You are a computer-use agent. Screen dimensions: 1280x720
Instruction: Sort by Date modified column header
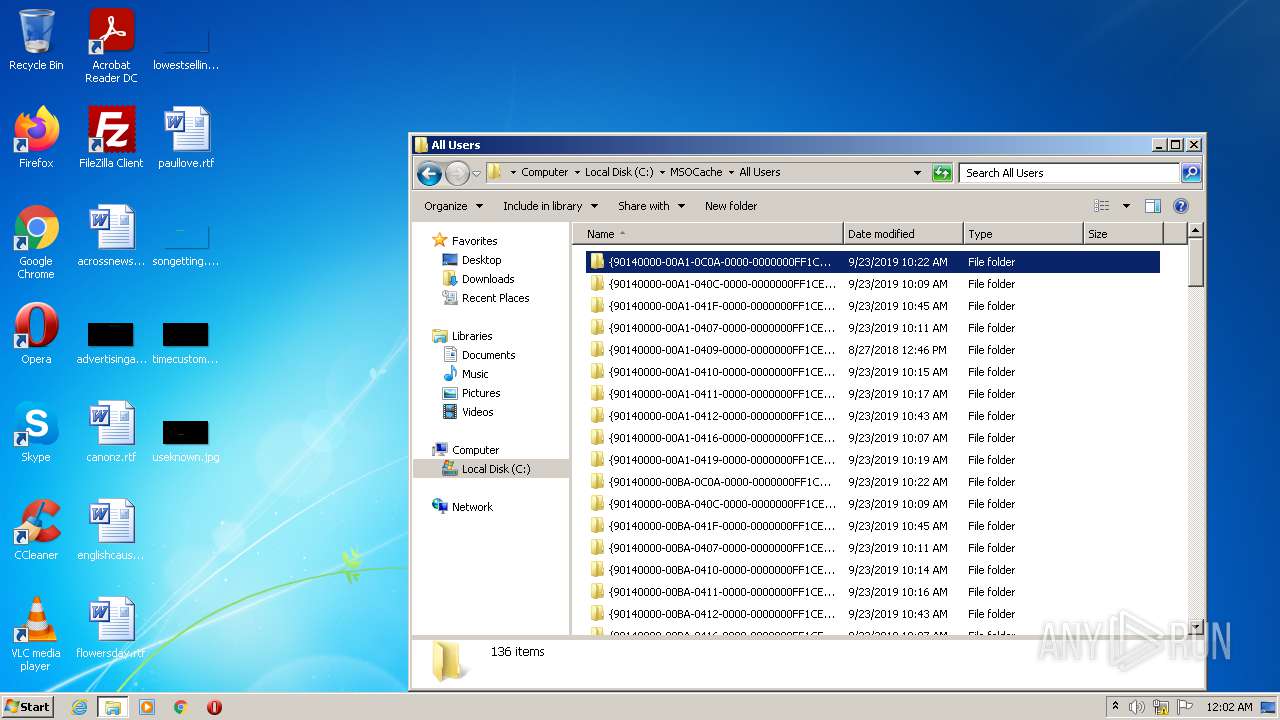[903, 234]
